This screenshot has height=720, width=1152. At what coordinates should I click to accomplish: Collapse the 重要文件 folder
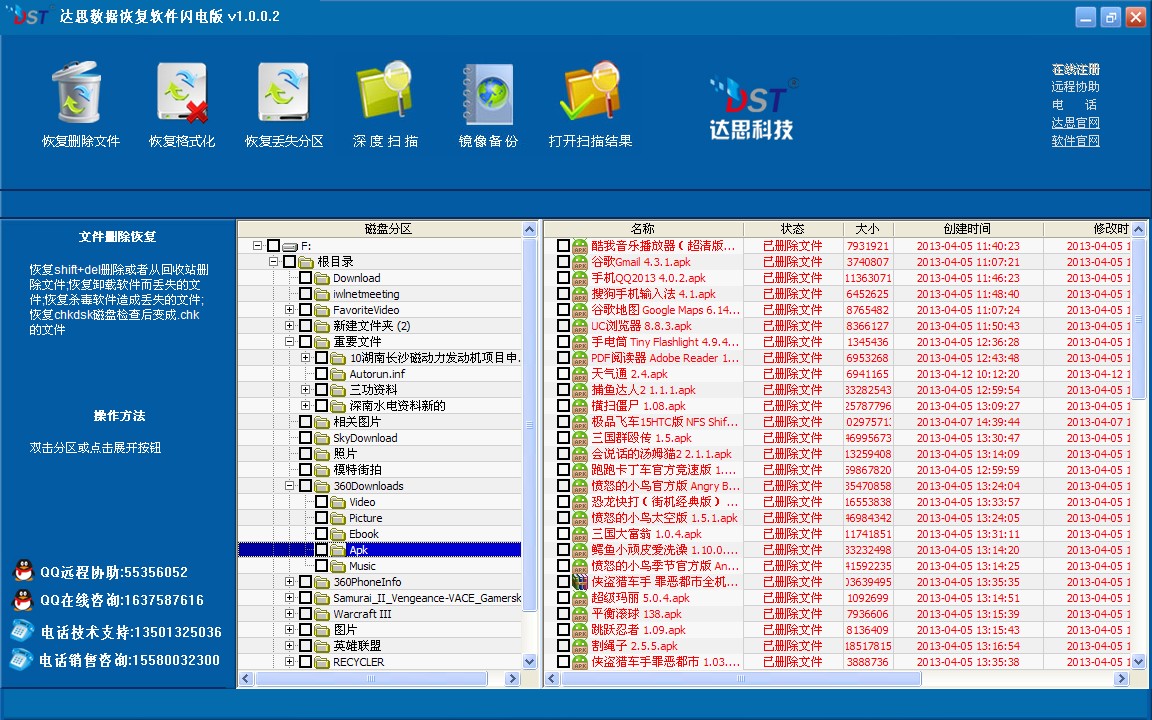(x=289, y=342)
